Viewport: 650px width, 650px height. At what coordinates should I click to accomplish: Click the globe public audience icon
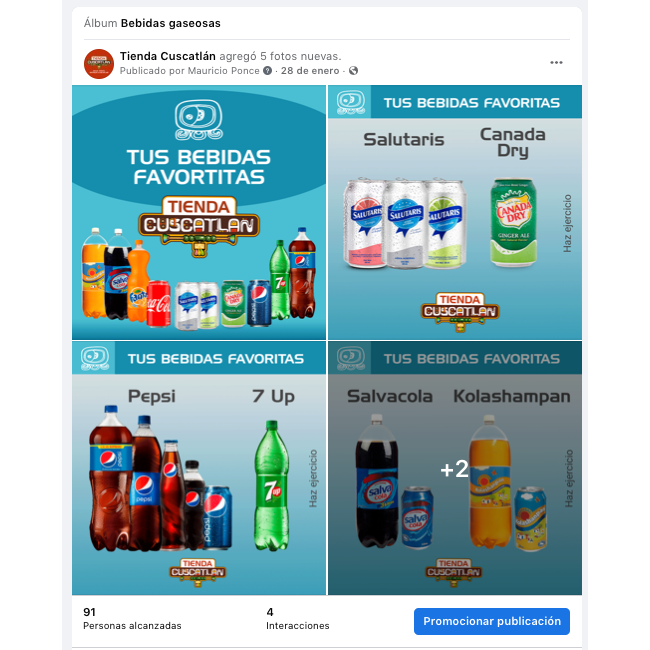point(353,71)
